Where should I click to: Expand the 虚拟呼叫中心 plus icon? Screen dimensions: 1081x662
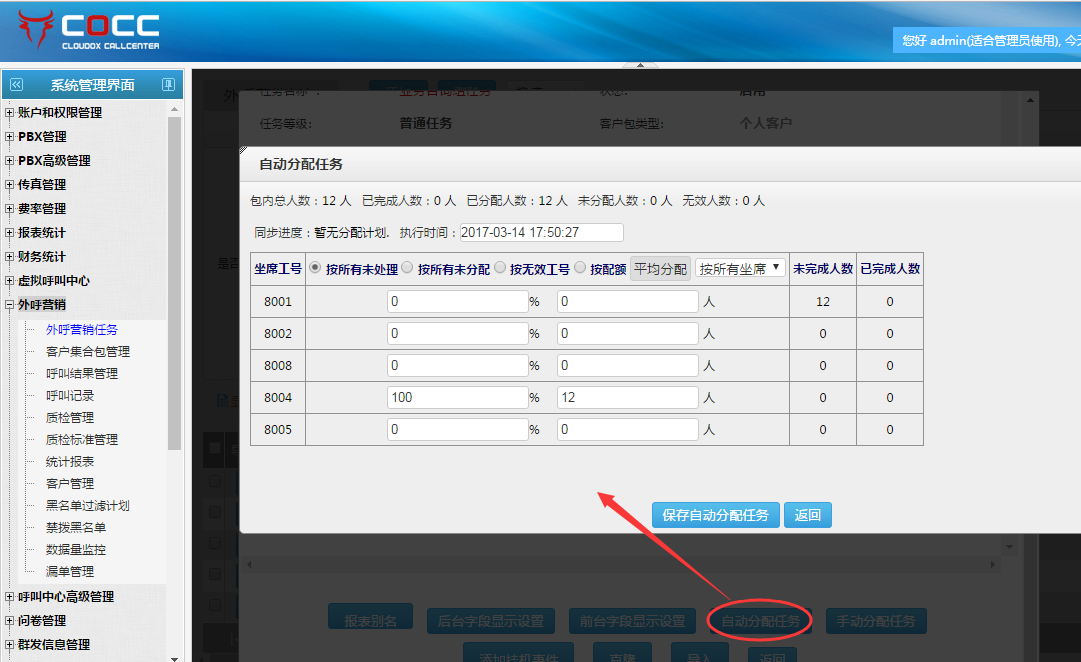coord(10,281)
